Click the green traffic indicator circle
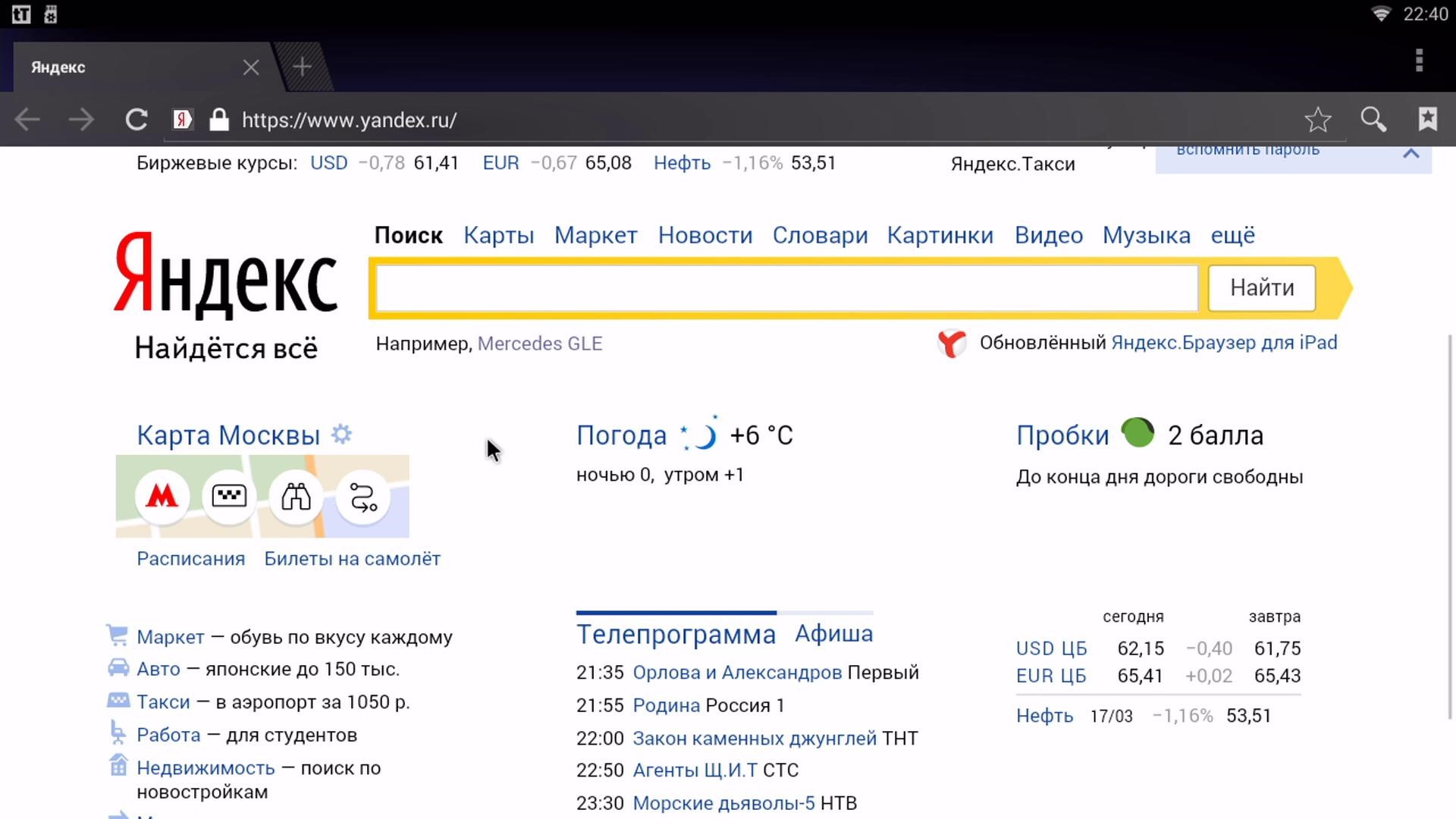This screenshot has width=1456, height=819. [1137, 433]
